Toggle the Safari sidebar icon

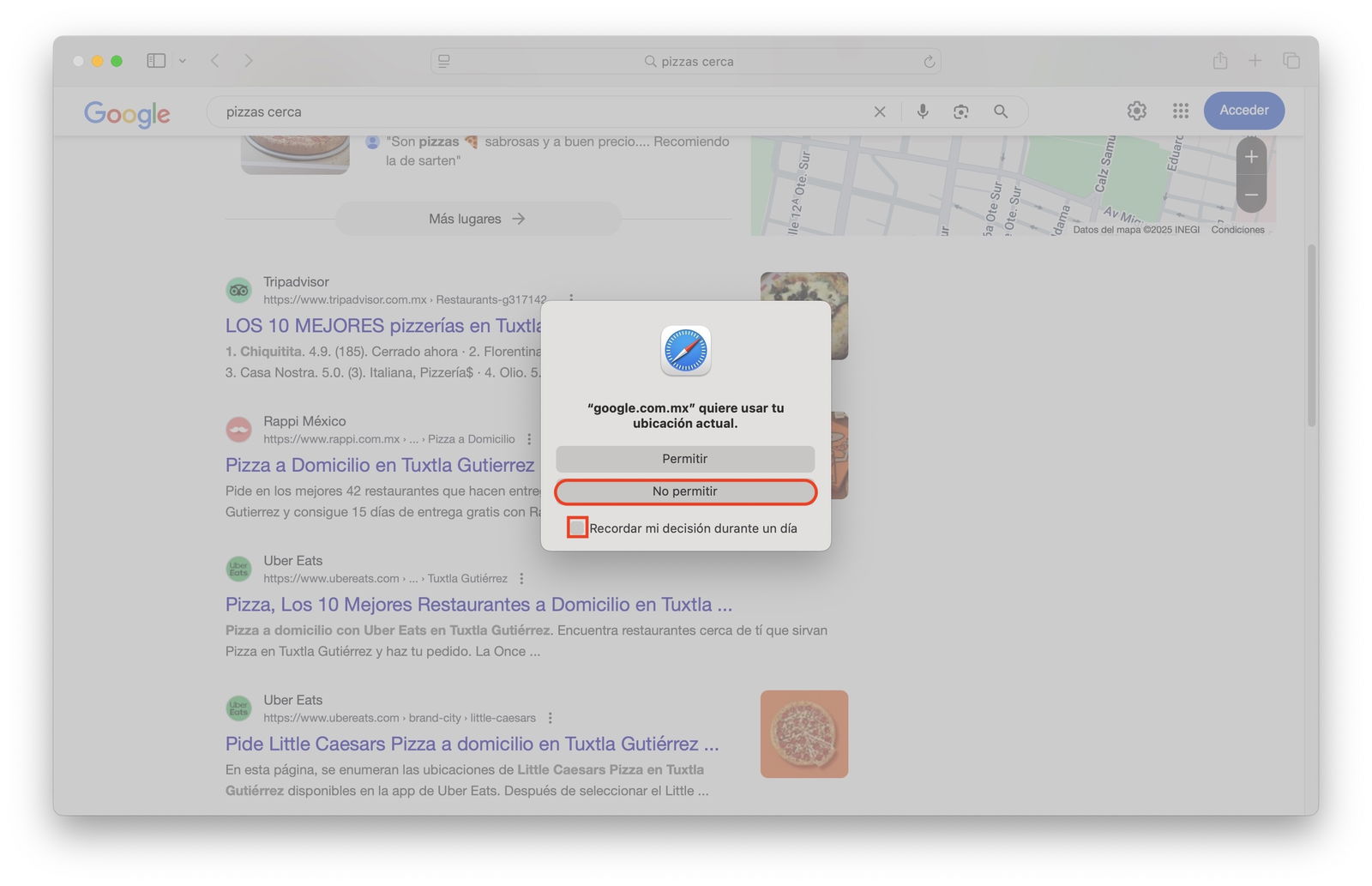click(x=156, y=61)
